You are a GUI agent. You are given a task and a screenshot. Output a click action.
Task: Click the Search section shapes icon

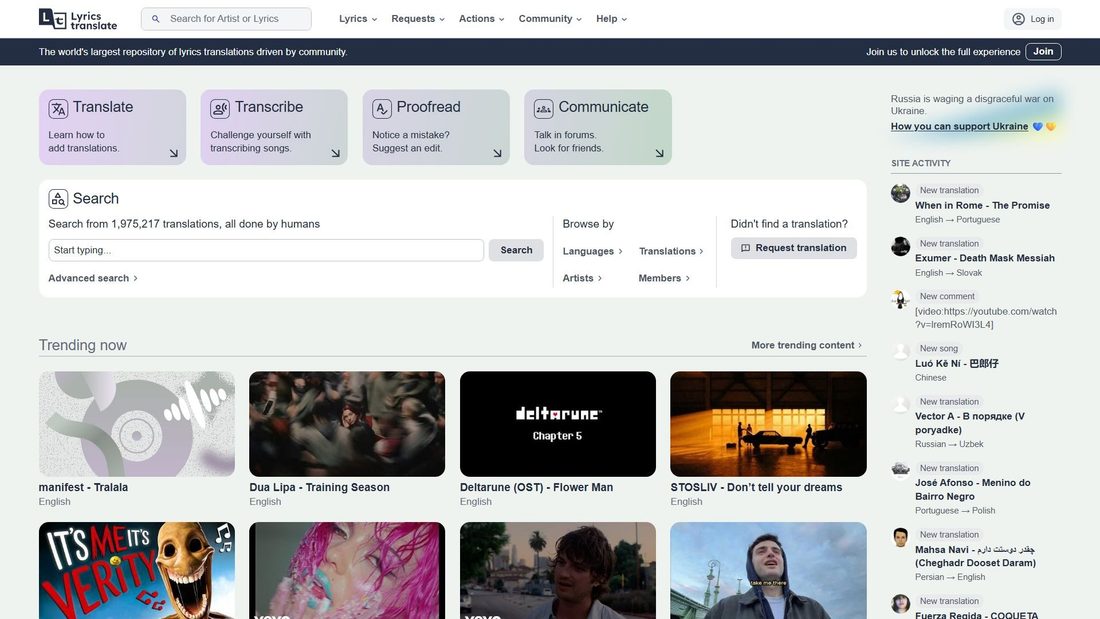(58, 199)
